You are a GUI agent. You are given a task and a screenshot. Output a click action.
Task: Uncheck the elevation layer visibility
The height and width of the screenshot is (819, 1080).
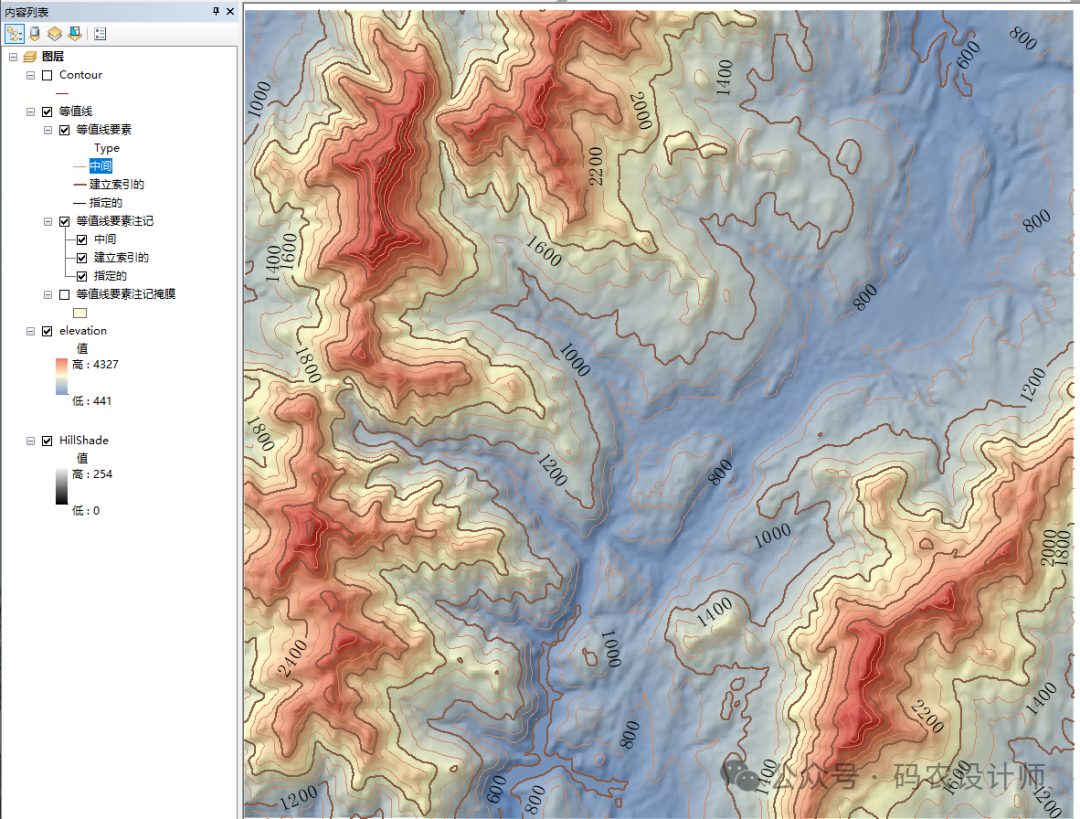(x=47, y=331)
